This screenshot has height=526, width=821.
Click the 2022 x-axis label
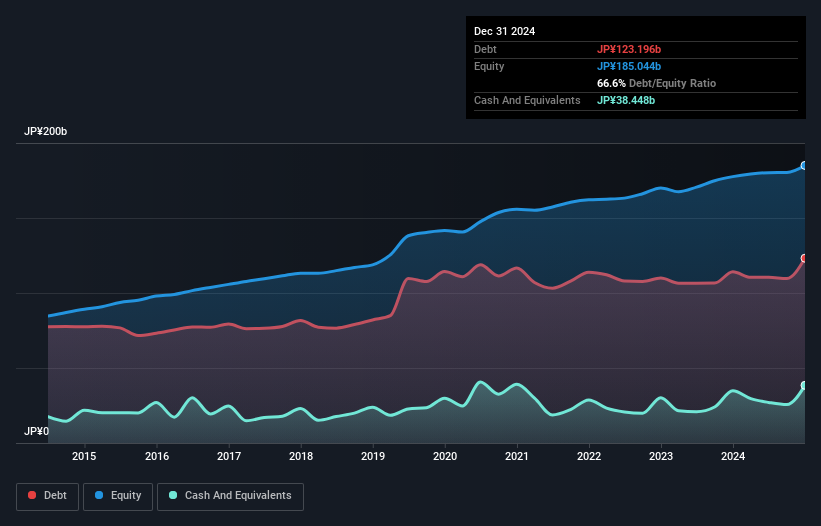(x=589, y=456)
